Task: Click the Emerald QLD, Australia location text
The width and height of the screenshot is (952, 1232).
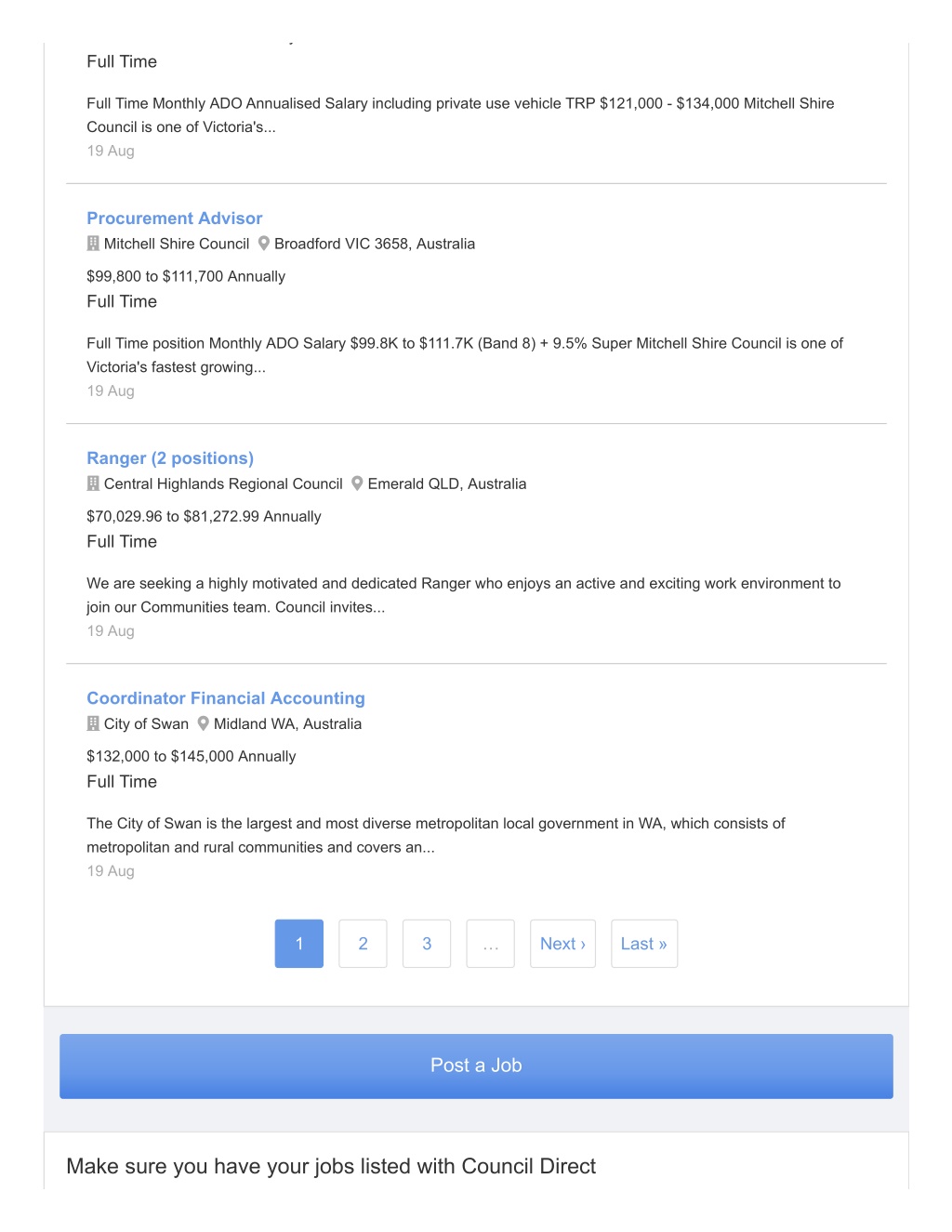Action: click(x=447, y=484)
